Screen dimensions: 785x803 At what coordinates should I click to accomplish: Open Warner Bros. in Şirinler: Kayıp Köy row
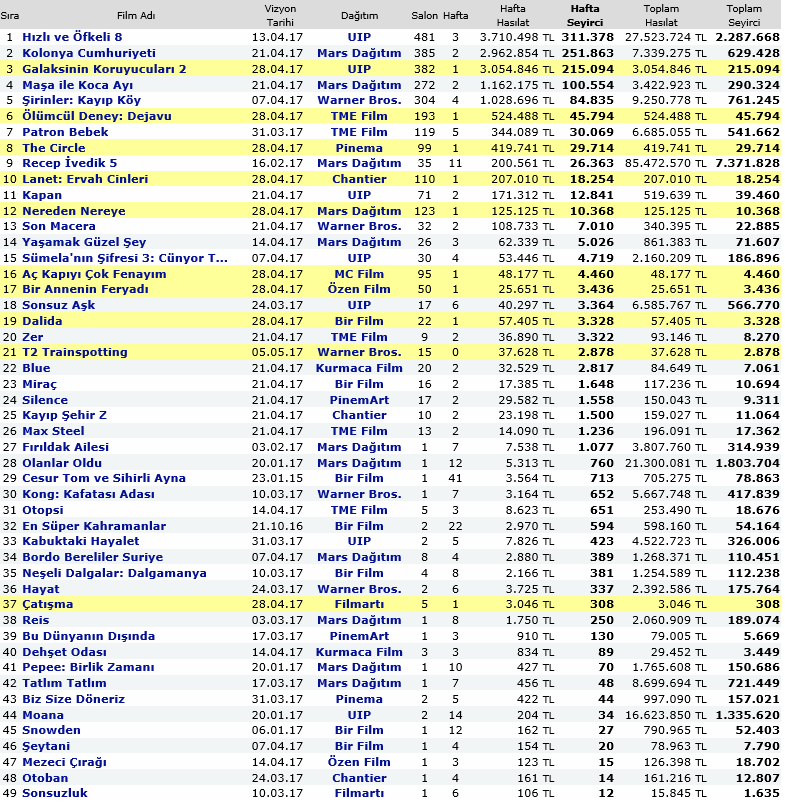(x=359, y=100)
